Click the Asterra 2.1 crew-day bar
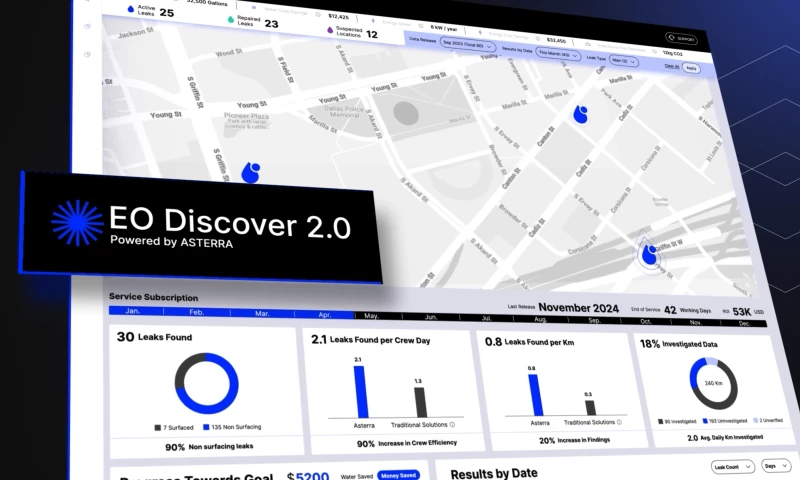The width and height of the screenshot is (800, 480). pyautogui.click(x=361, y=392)
